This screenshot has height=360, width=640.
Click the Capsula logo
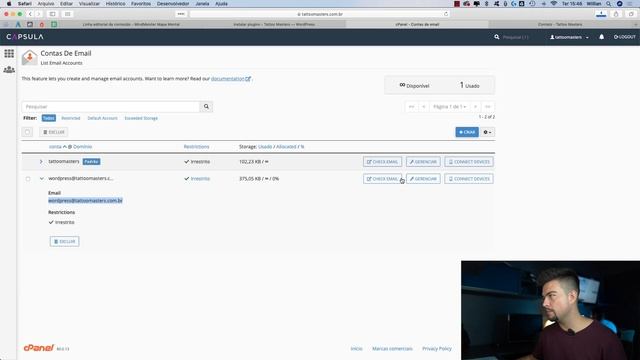pyautogui.click(x=25, y=37)
